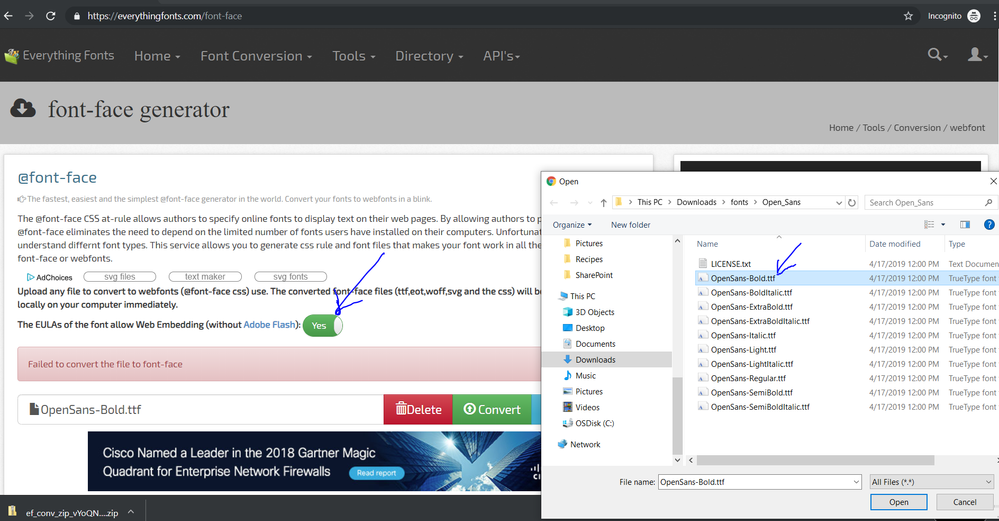Click the Cancel button in dialog
The width and height of the screenshot is (999, 521).
pyautogui.click(x=964, y=502)
